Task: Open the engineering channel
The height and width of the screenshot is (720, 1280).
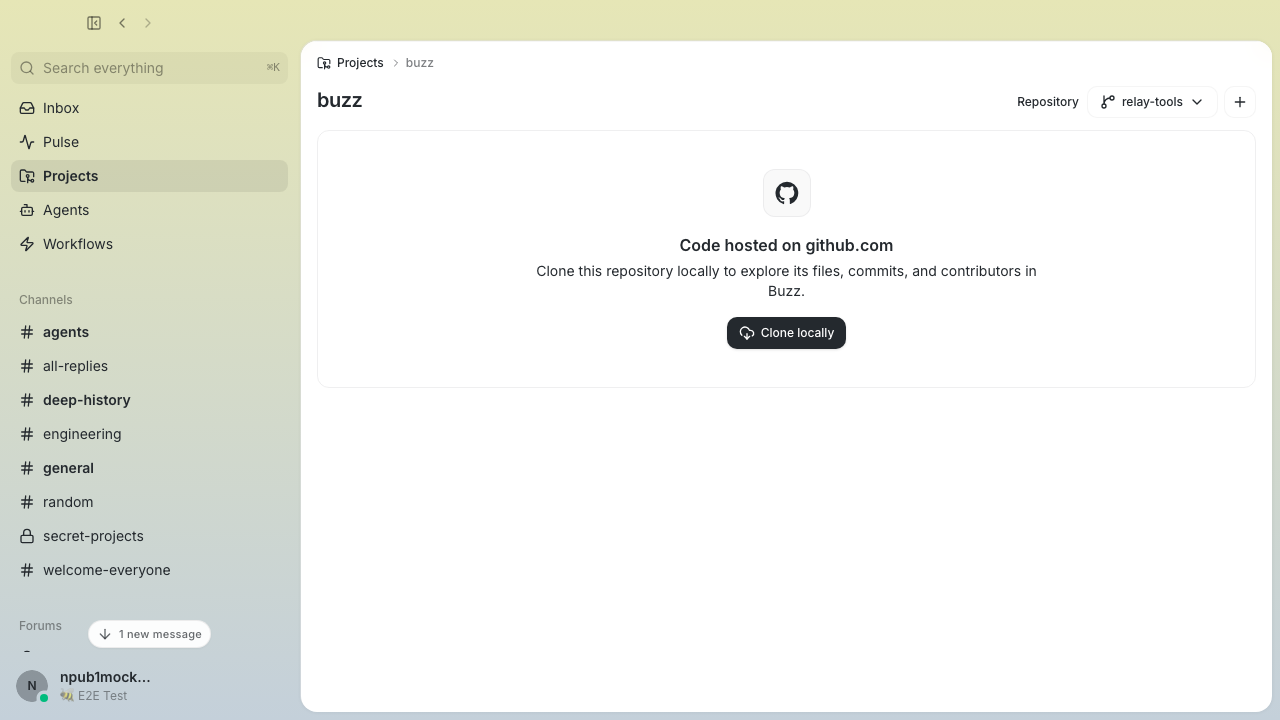Action: click(x=150, y=434)
